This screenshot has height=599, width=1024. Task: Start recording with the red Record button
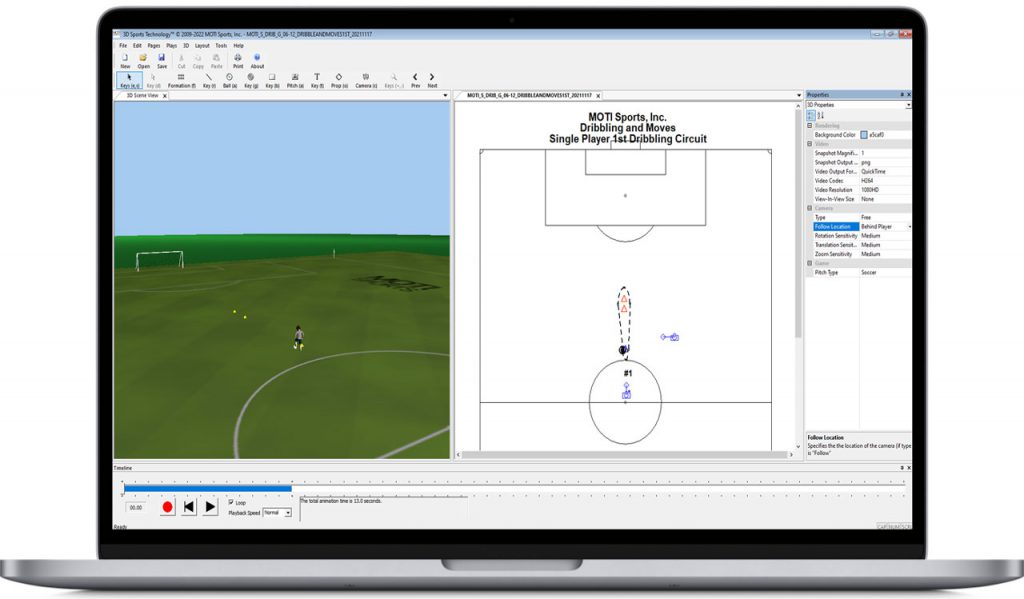[168, 507]
